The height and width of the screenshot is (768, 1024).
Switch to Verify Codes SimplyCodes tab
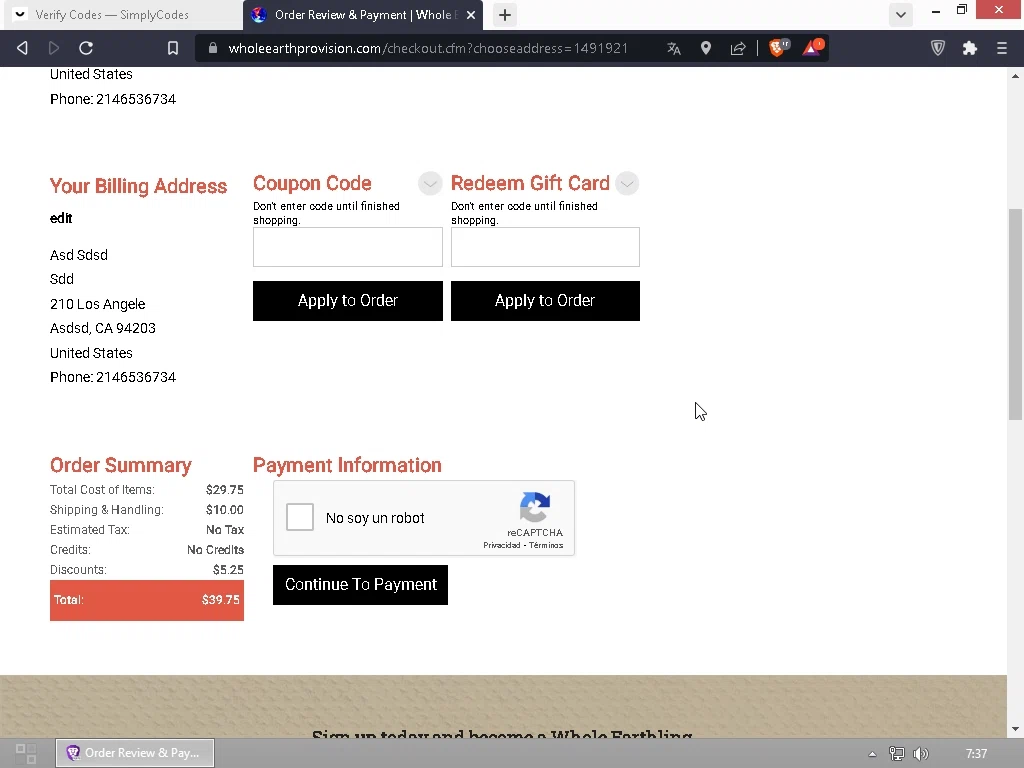tap(123, 15)
